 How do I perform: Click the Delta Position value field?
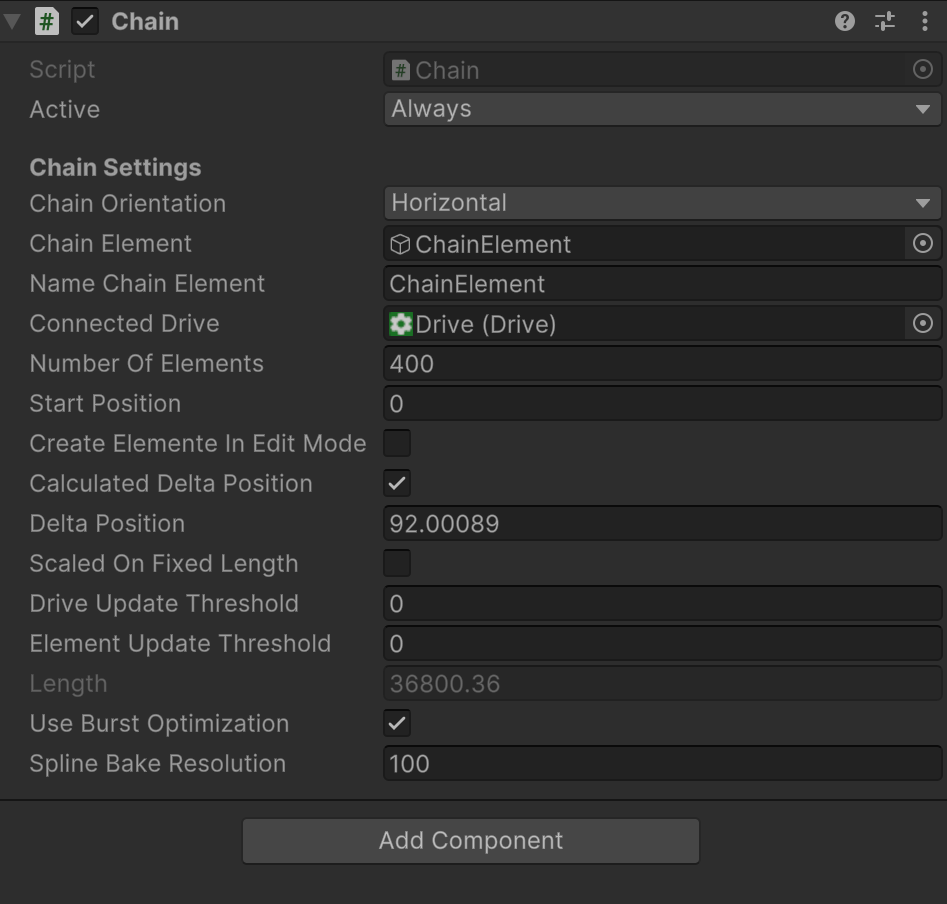[x=662, y=524]
